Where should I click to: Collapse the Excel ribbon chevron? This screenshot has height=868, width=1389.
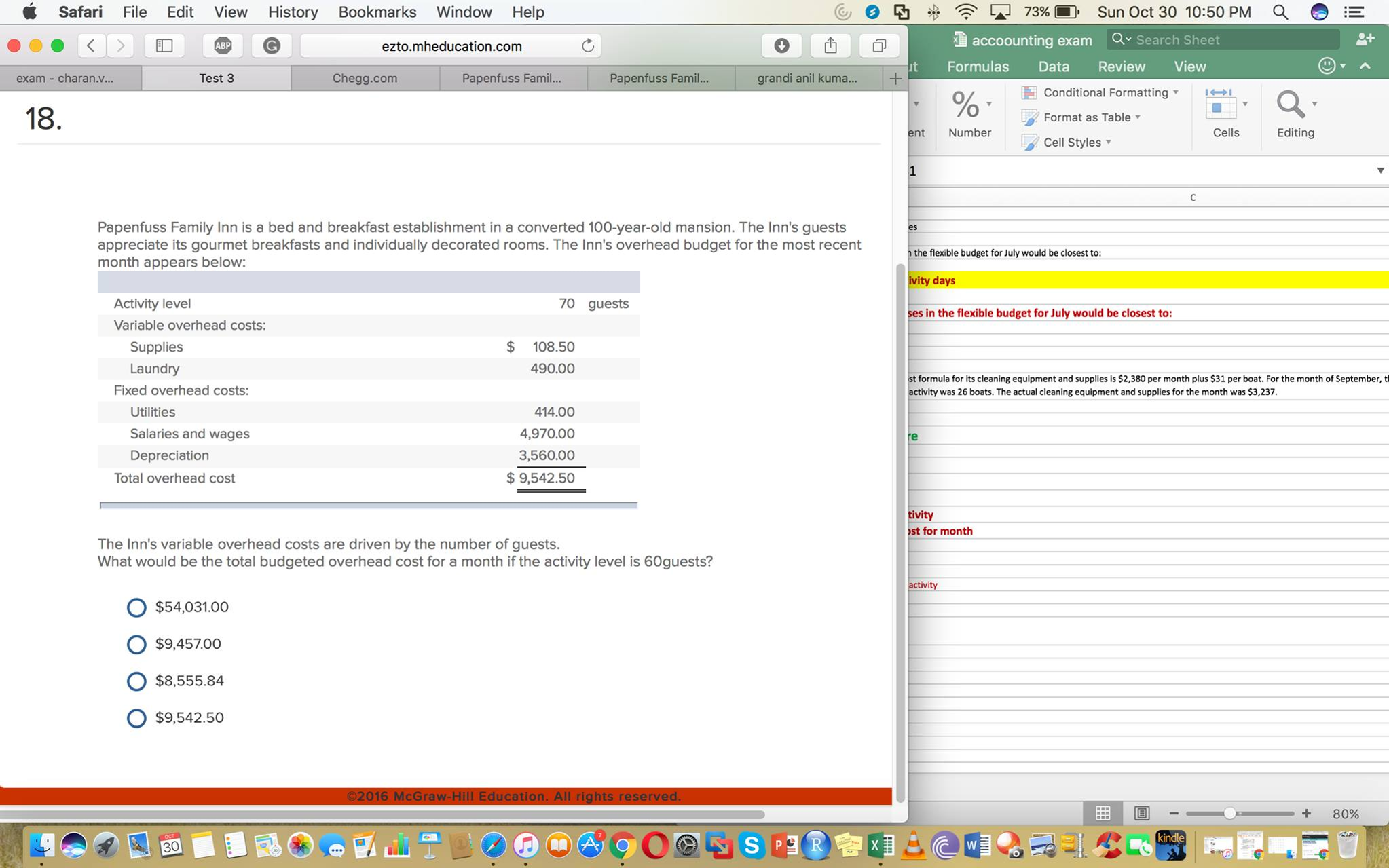(x=1365, y=66)
